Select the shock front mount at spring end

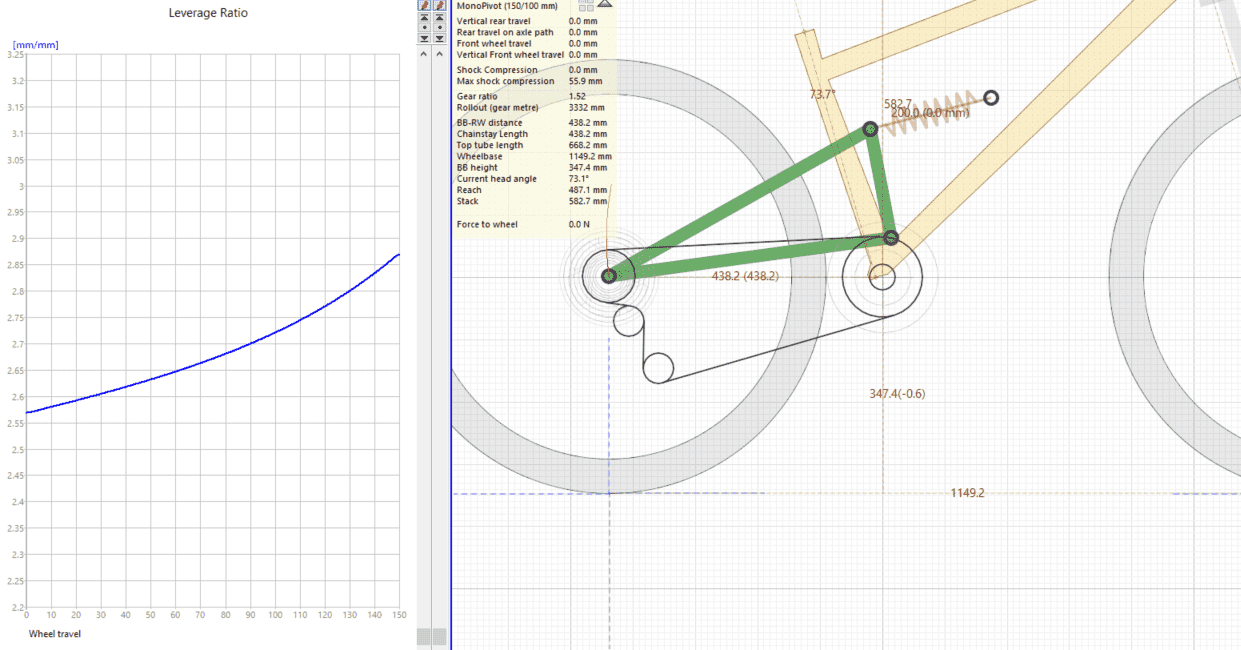tap(990, 98)
